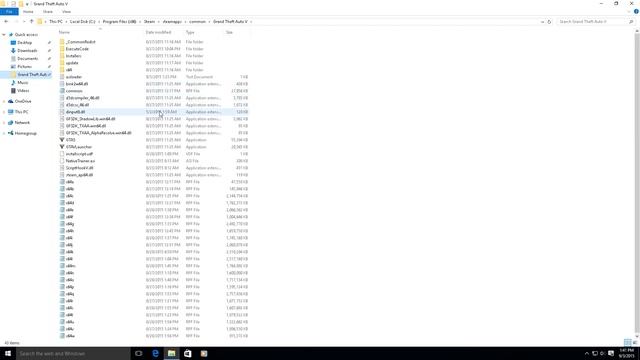Image resolution: width=640 pixels, height=360 pixels.
Task: Open the File ribbon tab
Action: pyautogui.click(x=9, y=12)
